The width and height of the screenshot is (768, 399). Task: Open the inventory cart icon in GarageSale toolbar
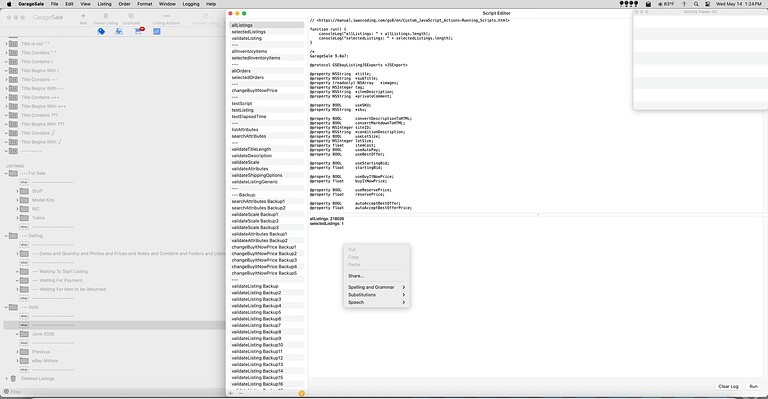pos(119,31)
